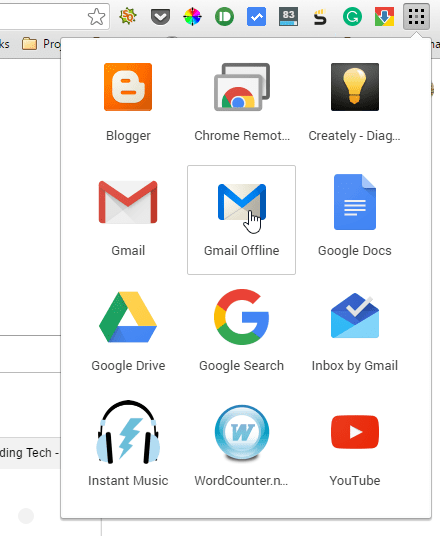The height and width of the screenshot is (536, 440).
Task: Click the blue checkmark chart extension
Action: (x=256, y=16)
